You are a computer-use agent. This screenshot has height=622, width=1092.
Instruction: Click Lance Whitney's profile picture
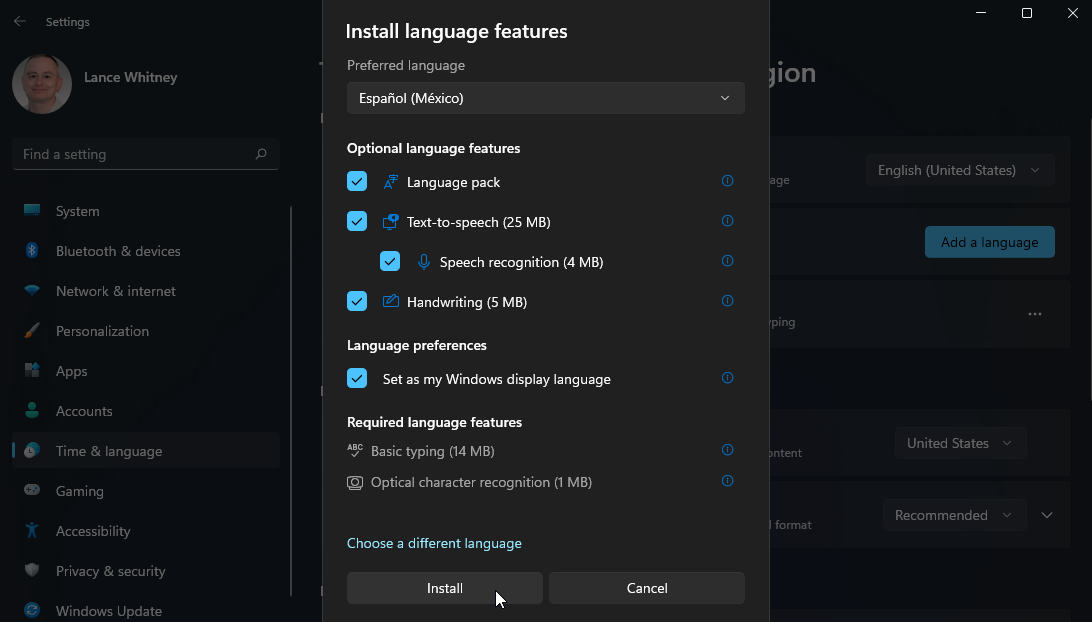pos(41,85)
